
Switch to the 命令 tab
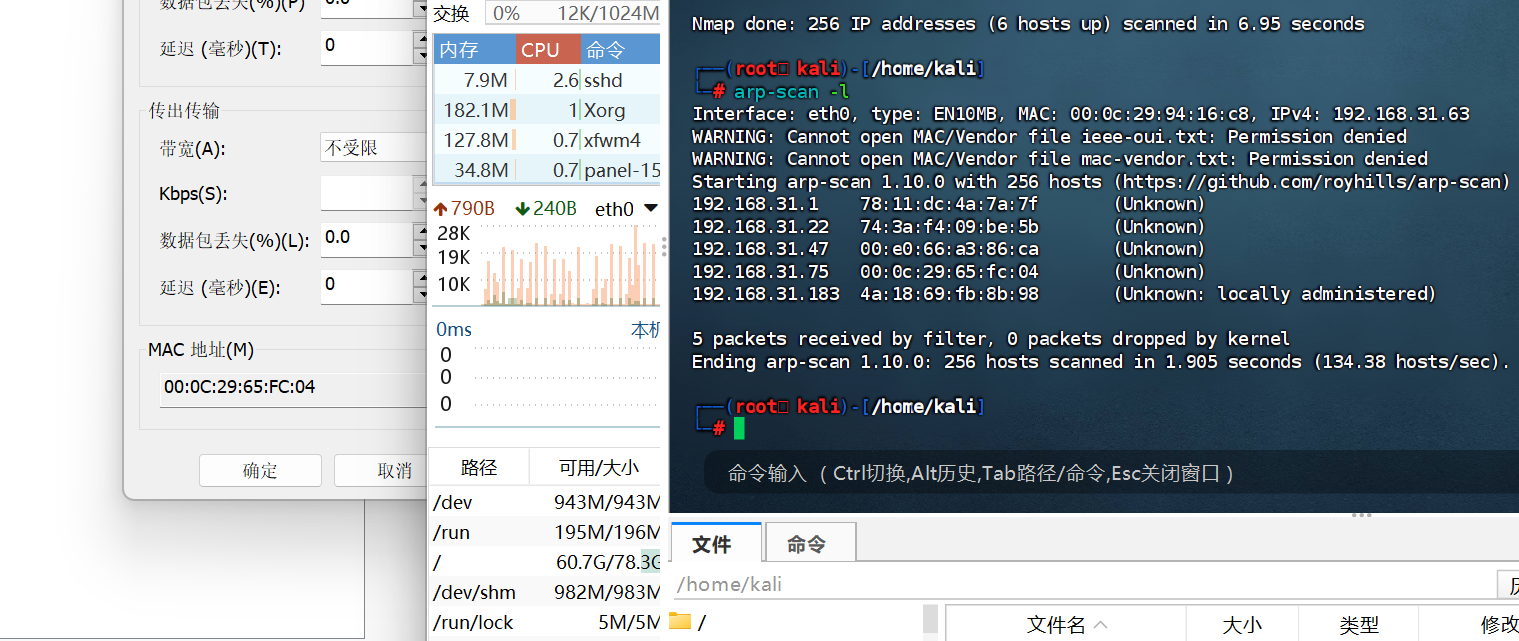coord(807,544)
